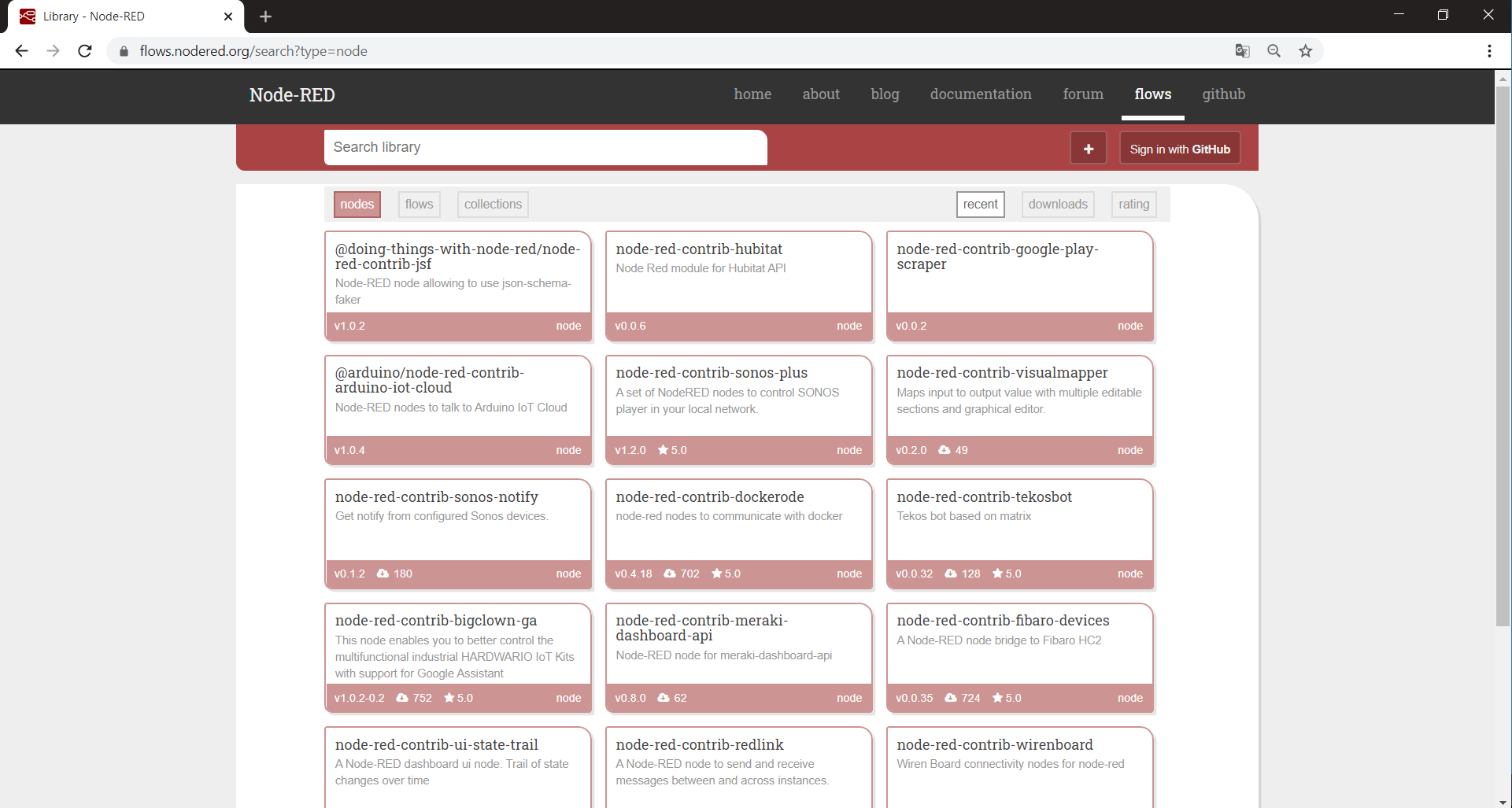Viewport: 1512px width, 808px height.
Task: Toggle the flows filter
Action: click(419, 205)
